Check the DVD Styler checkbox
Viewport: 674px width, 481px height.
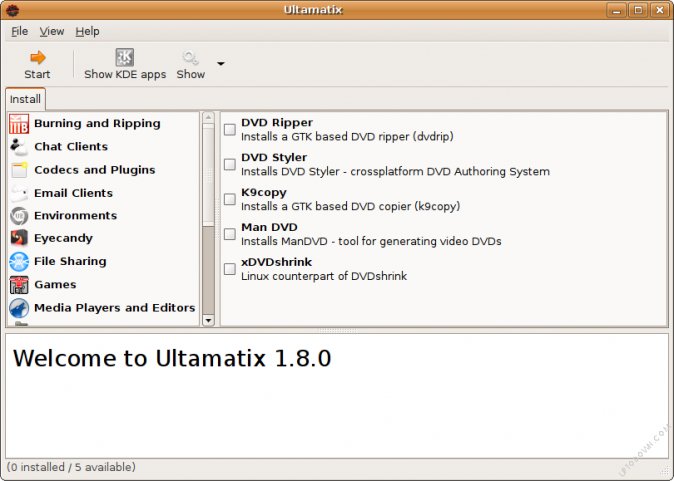230,165
